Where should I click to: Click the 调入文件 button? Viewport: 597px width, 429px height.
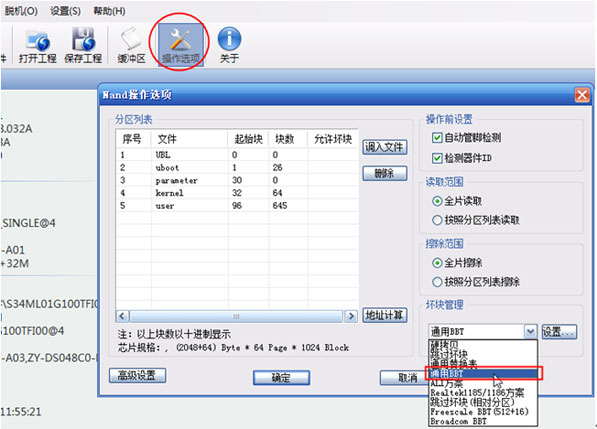(x=385, y=147)
